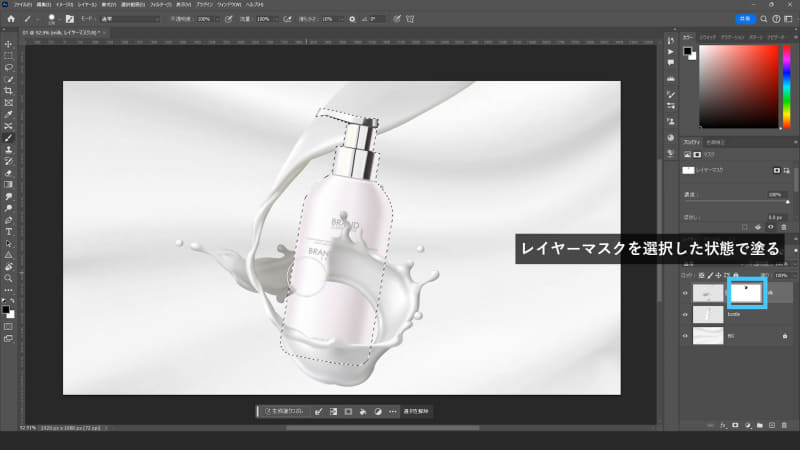Select the Dodge tool

8,208
